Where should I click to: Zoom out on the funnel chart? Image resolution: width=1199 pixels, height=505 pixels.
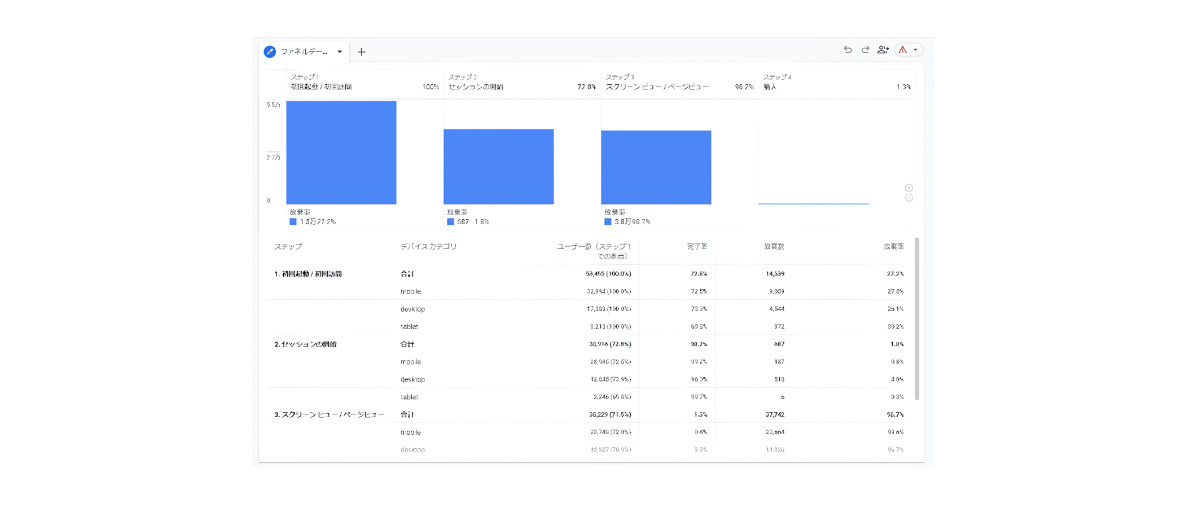908,198
